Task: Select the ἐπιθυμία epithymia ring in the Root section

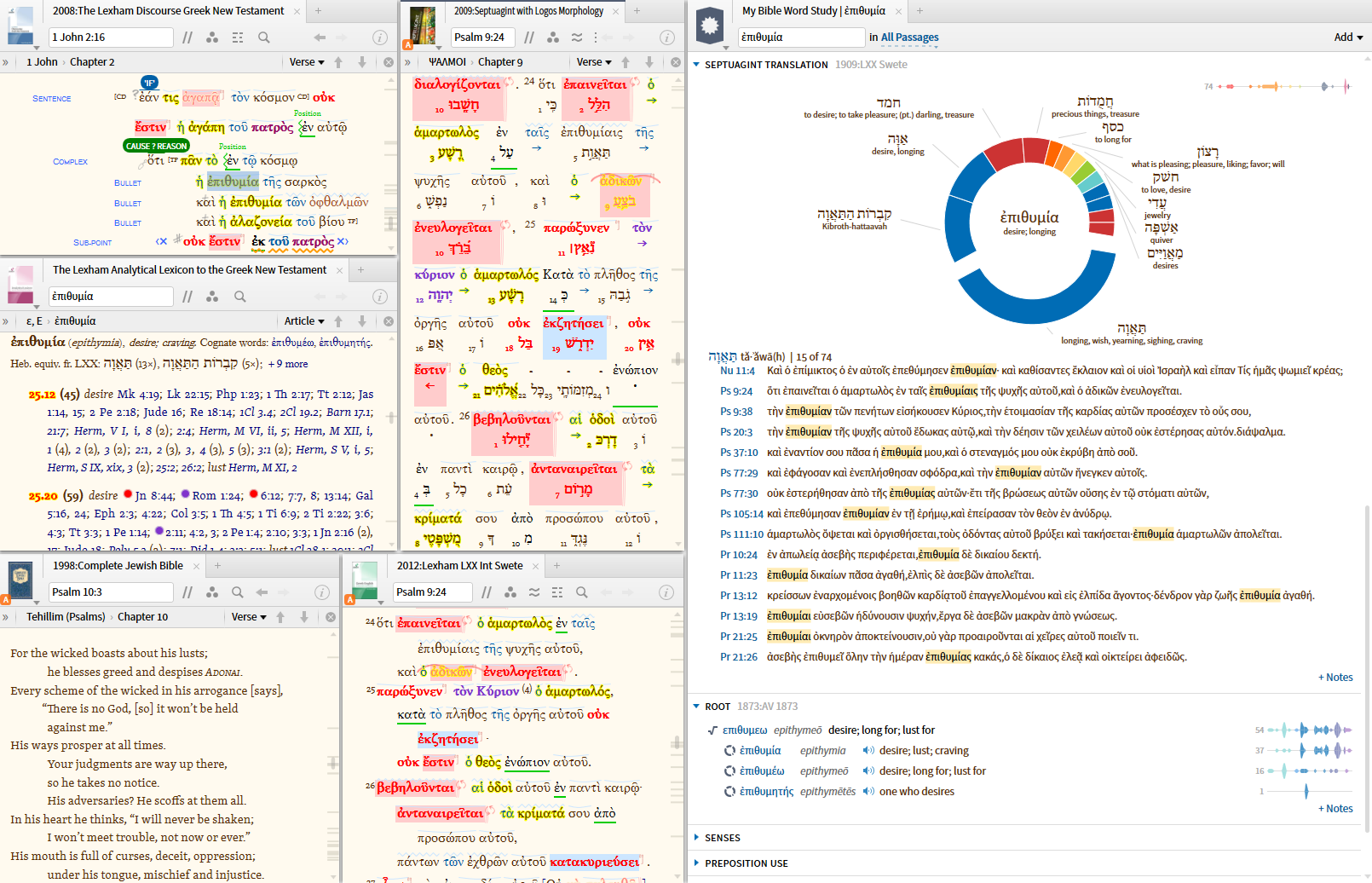Action: click(730, 751)
